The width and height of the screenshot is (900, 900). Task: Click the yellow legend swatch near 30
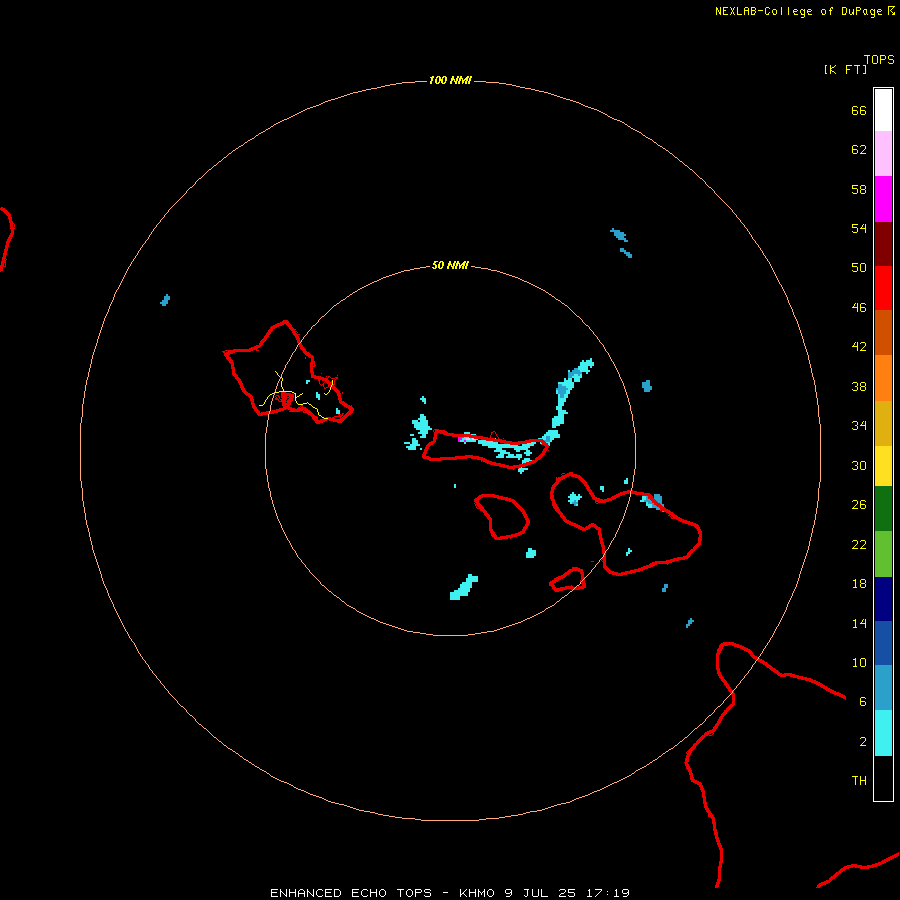click(x=883, y=465)
